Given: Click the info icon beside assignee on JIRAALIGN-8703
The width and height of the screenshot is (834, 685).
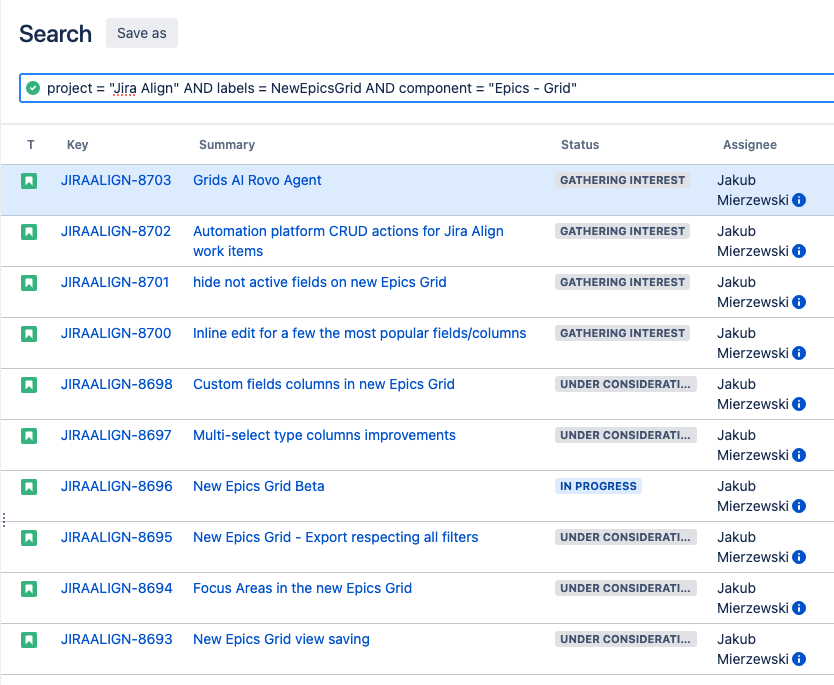Looking at the screenshot, I should click(x=799, y=200).
